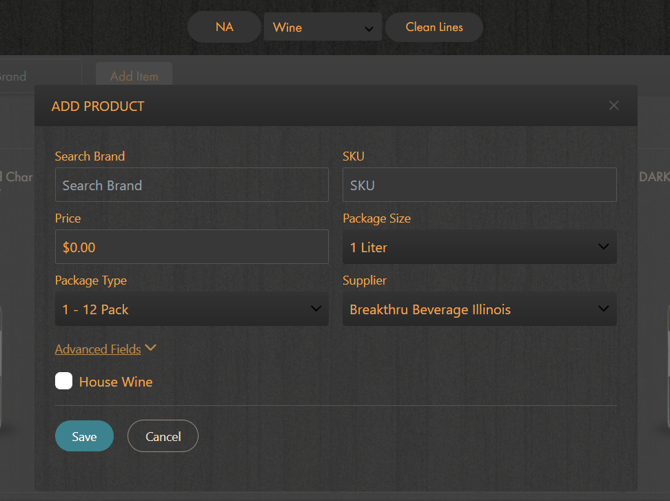Click the Package Size chevron arrow
Image resolution: width=670 pixels, height=501 pixels.
(603, 247)
